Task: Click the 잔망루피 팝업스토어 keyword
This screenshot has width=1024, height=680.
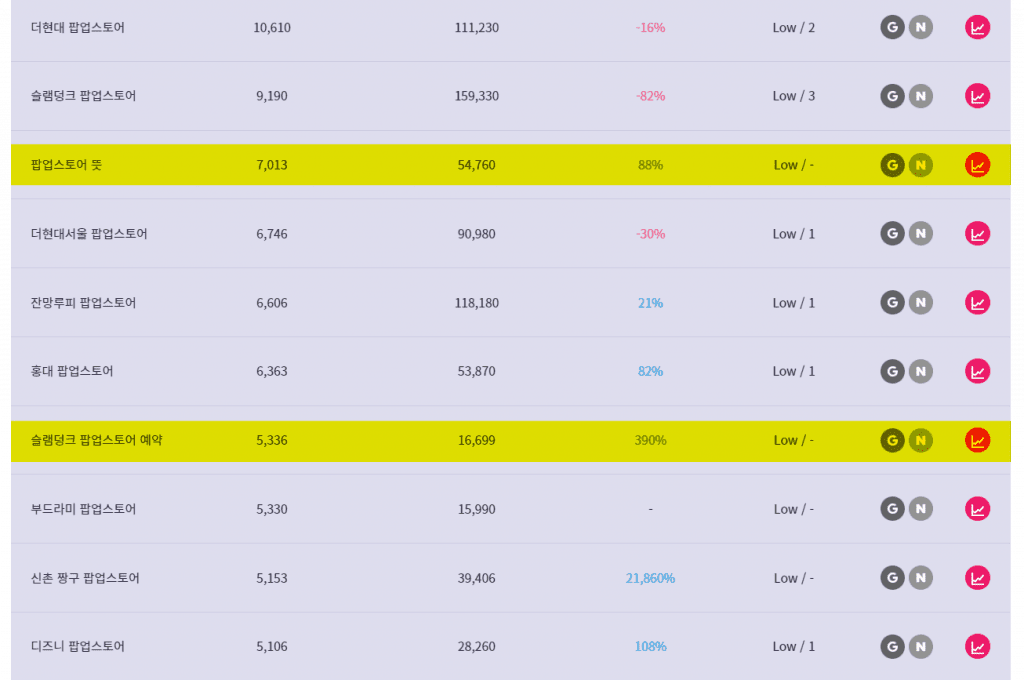Action: tap(84, 302)
